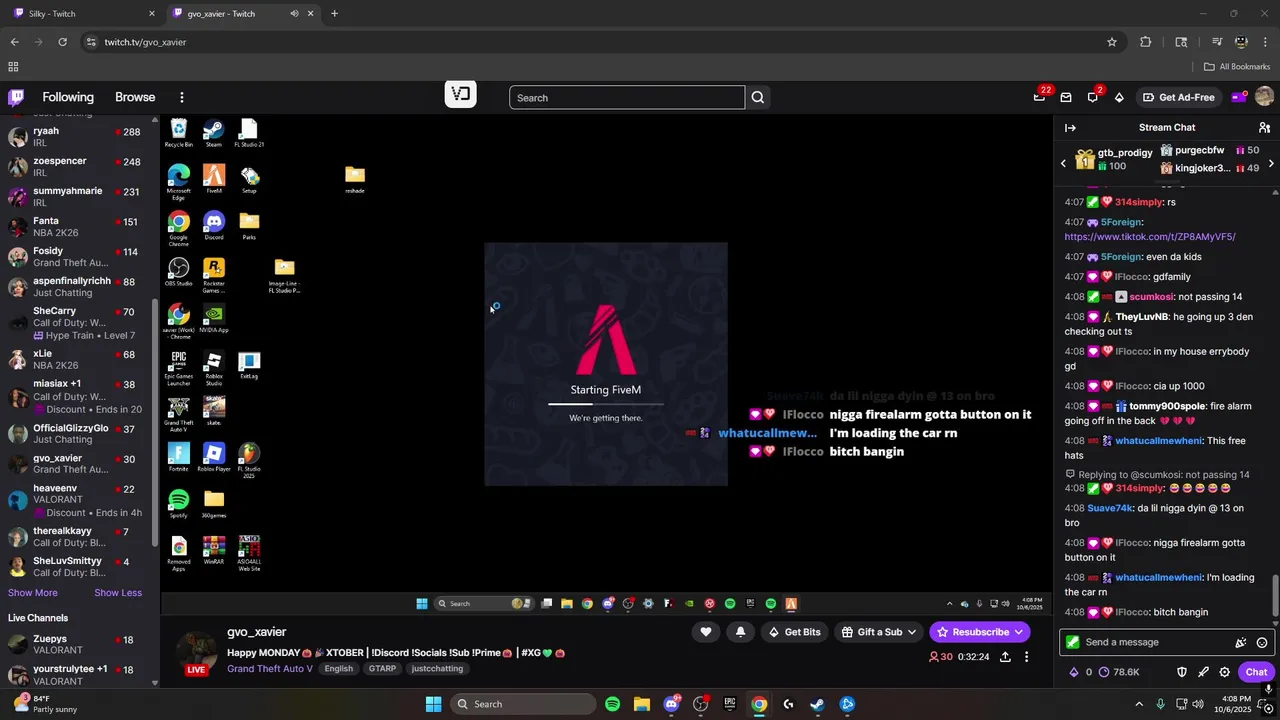Viewport: 1280px width, 720px height.
Task: Open the chat settings gear icon
Action: tap(1224, 672)
